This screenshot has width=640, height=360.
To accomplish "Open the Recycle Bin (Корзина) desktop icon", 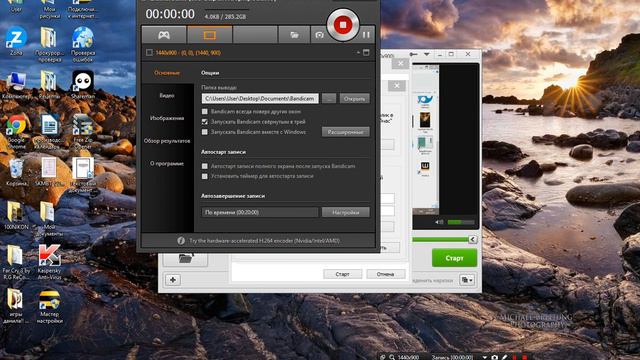I will (x=16, y=172).
